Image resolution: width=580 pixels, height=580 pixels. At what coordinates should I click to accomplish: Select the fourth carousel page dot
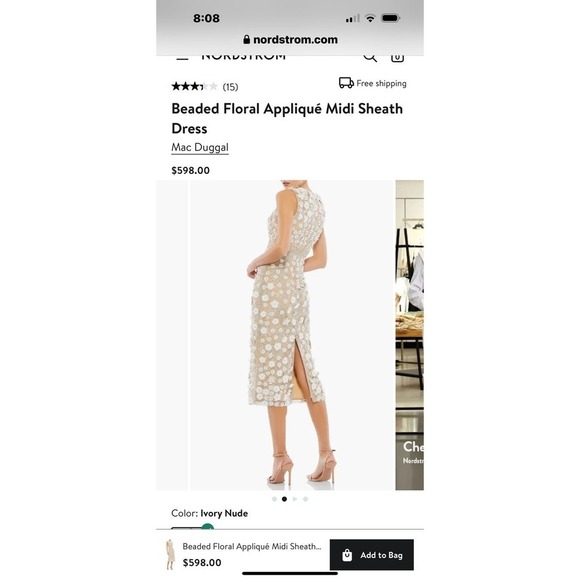(x=306, y=499)
